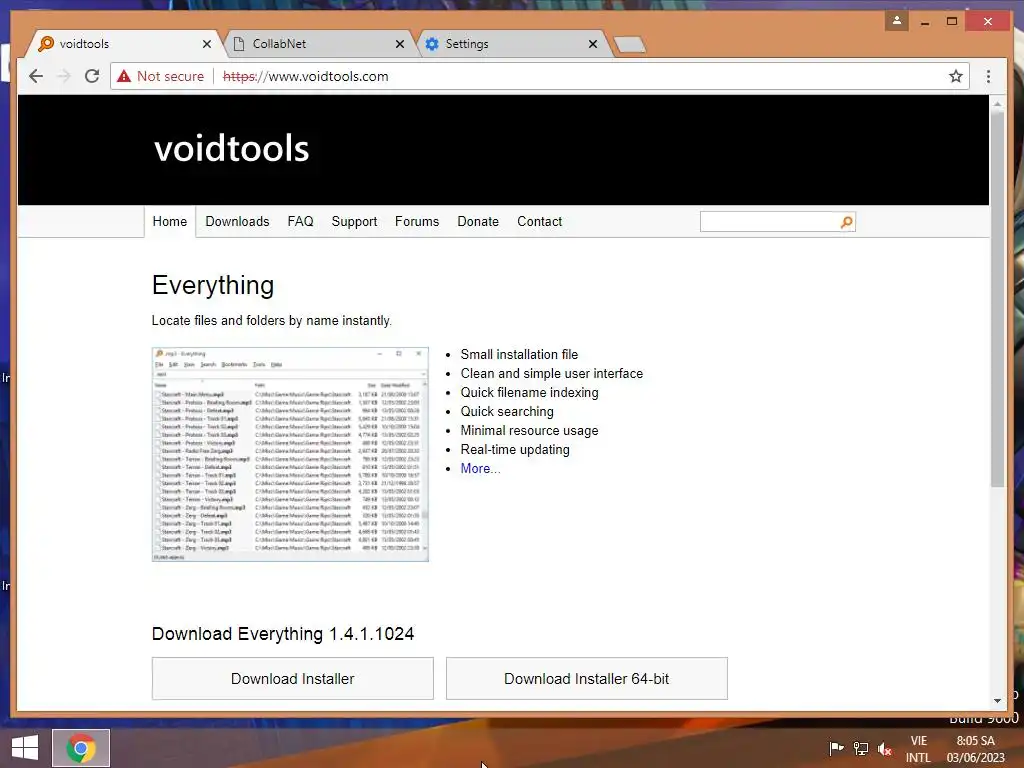Click the voidtools header logo text
This screenshot has width=1024, height=768.
231,148
